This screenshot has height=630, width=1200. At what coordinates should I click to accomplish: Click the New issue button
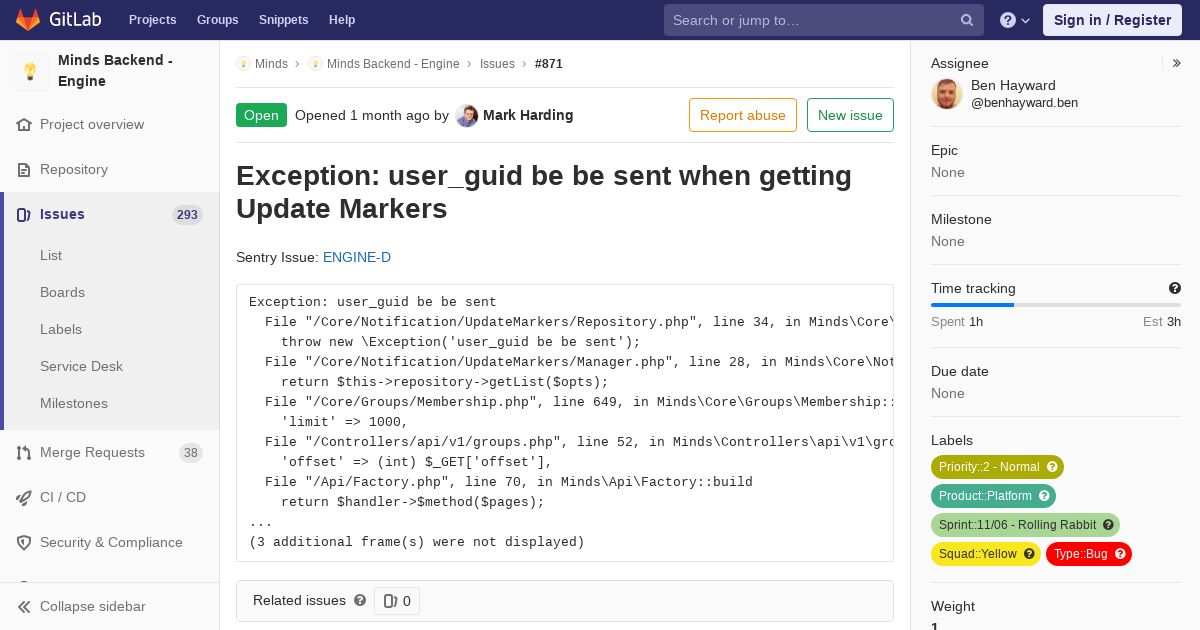point(850,115)
